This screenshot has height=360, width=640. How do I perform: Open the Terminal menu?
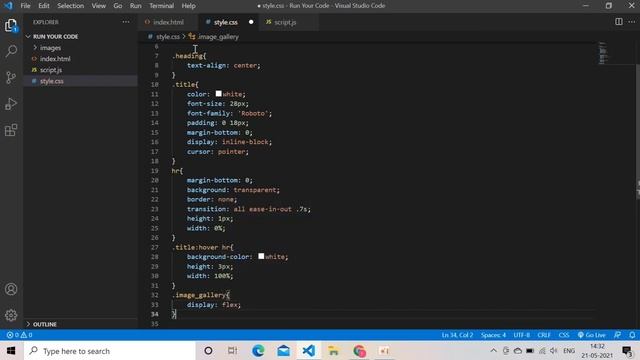162,6
